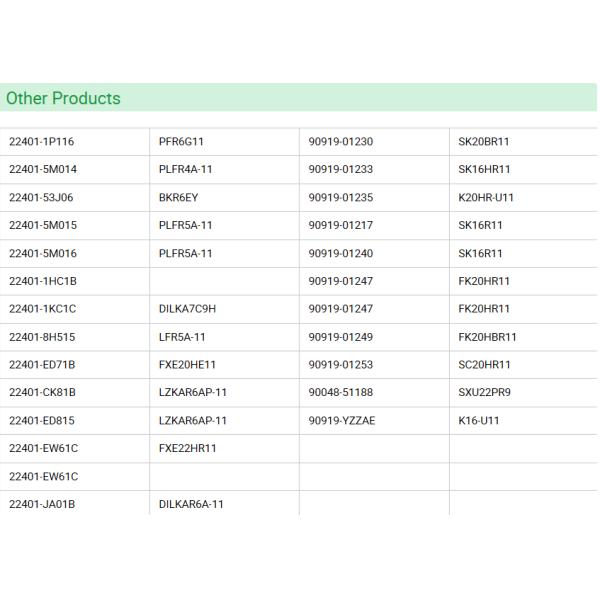Select the FXE22HR11 cell

pos(187,449)
